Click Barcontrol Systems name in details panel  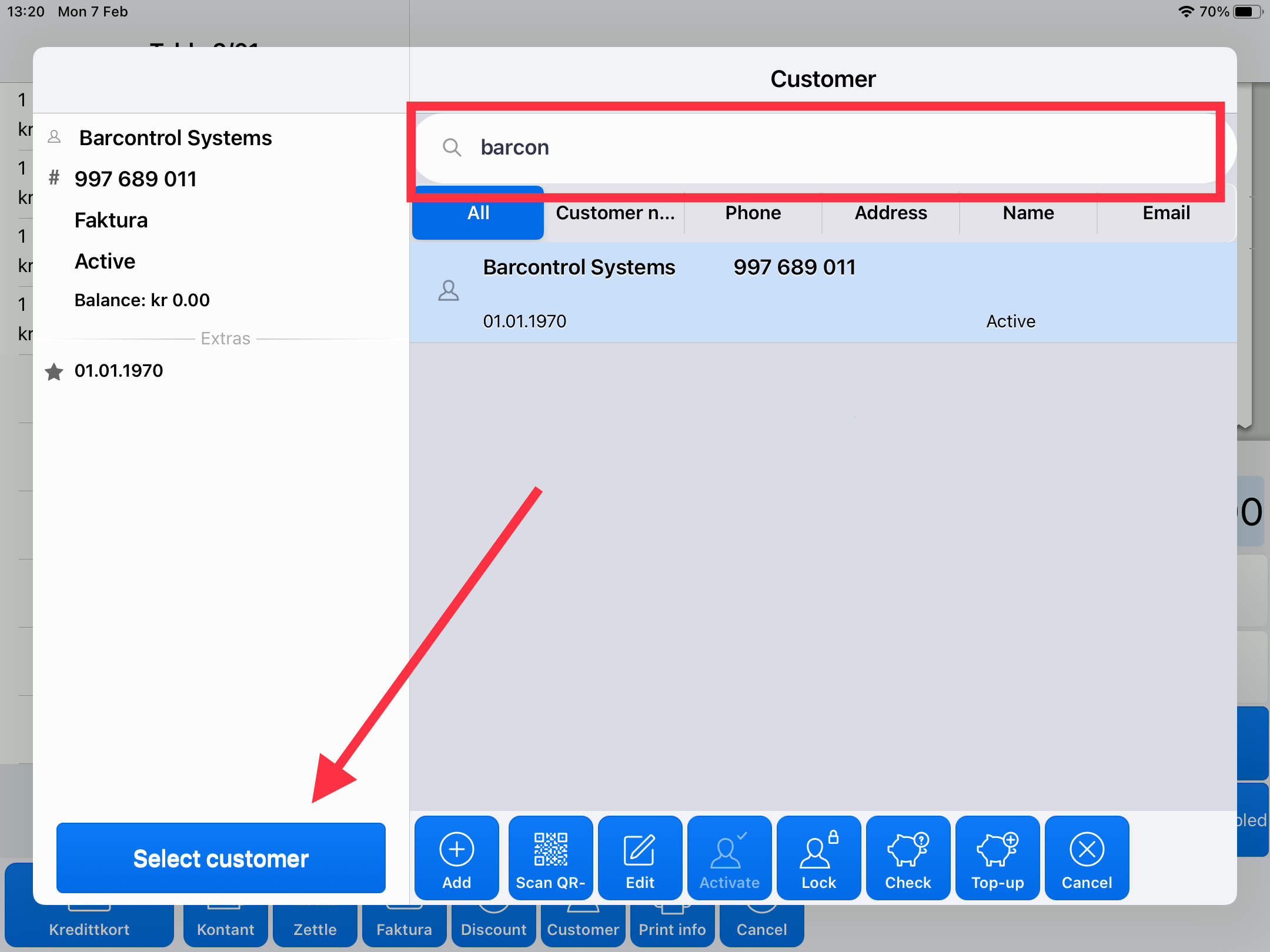click(x=175, y=138)
